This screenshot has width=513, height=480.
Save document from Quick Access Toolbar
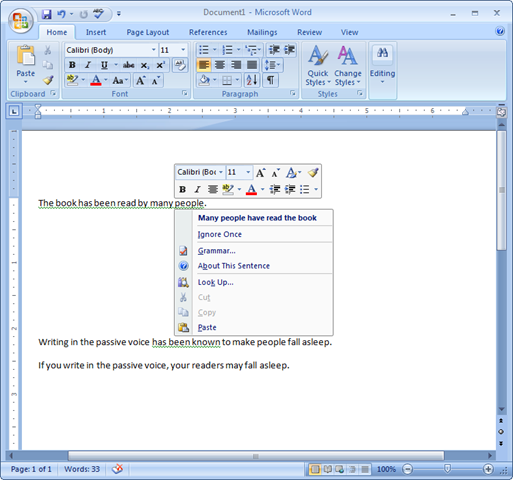[x=46, y=14]
